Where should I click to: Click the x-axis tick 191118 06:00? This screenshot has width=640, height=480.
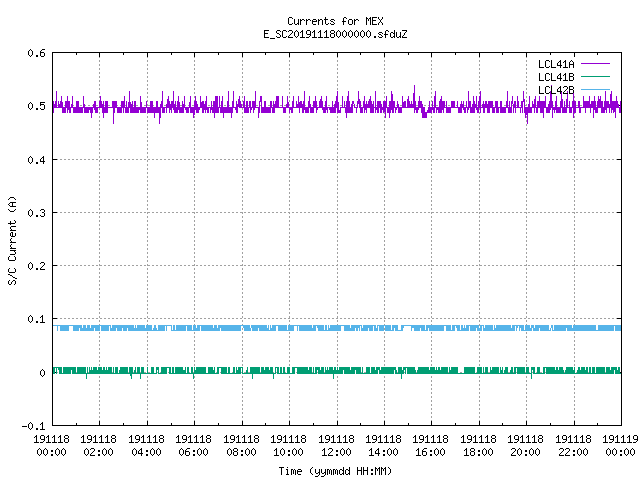pyautogui.click(x=193, y=446)
